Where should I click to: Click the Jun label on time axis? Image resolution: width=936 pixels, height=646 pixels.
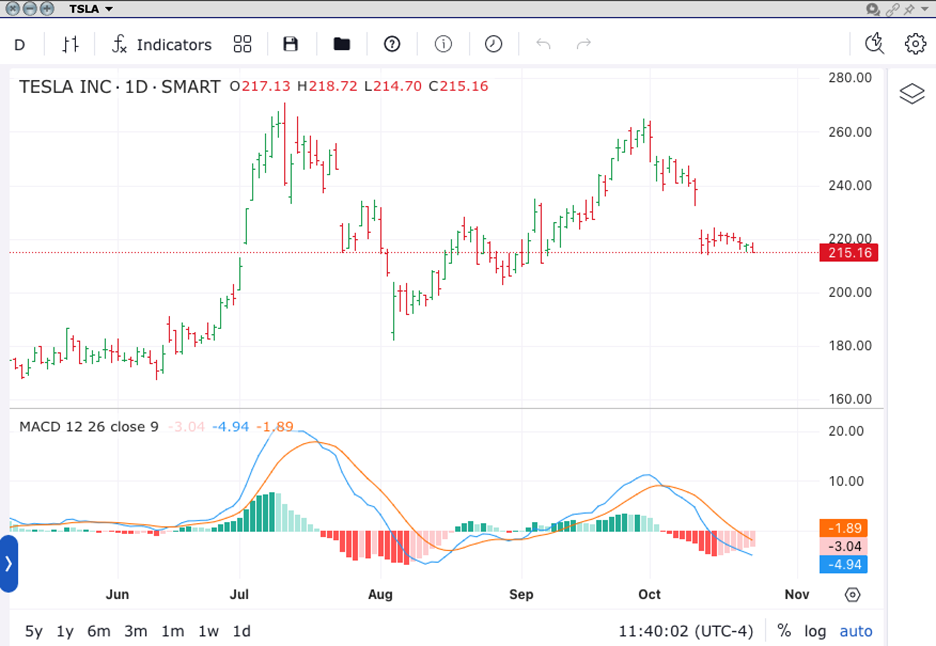point(118,595)
